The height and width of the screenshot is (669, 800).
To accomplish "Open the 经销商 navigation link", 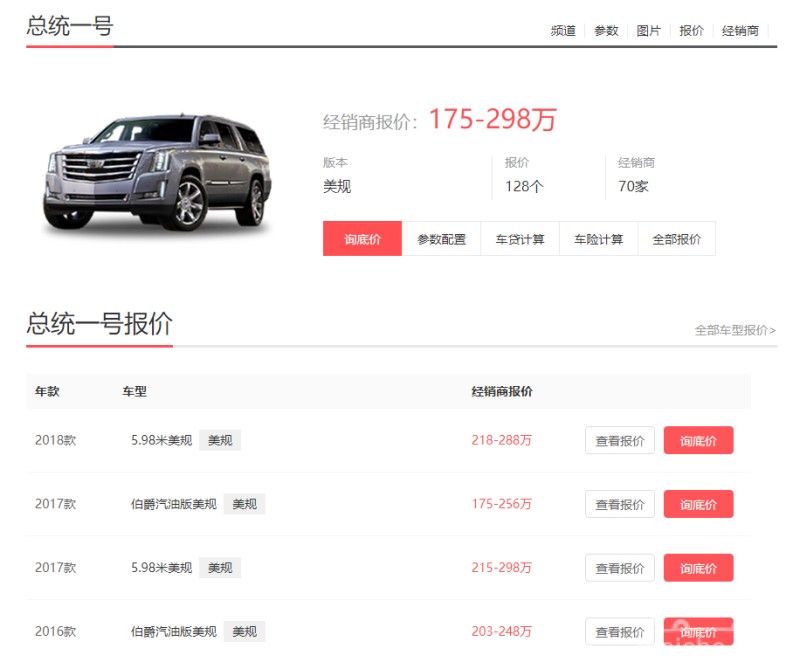I will tap(740, 31).
